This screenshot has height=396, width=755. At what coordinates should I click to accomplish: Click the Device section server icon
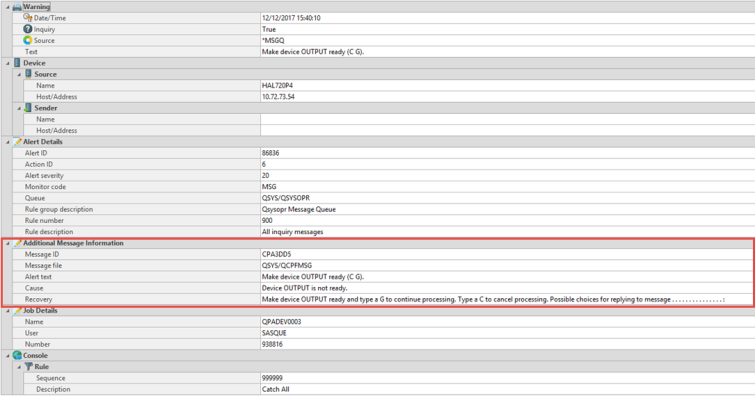[x=17, y=63]
